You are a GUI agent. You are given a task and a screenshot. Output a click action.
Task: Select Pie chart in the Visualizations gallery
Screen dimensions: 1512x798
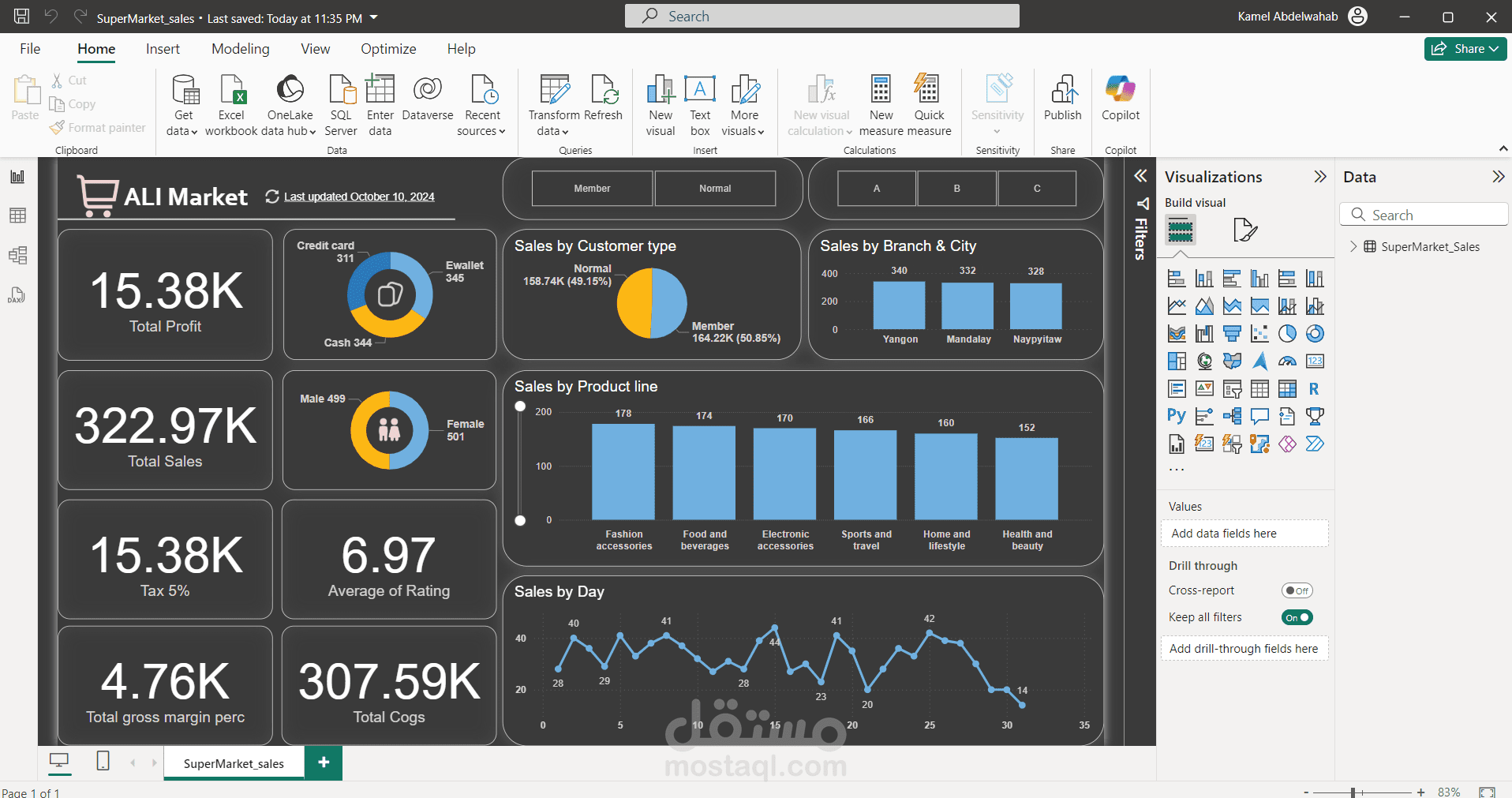pos(1287,334)
